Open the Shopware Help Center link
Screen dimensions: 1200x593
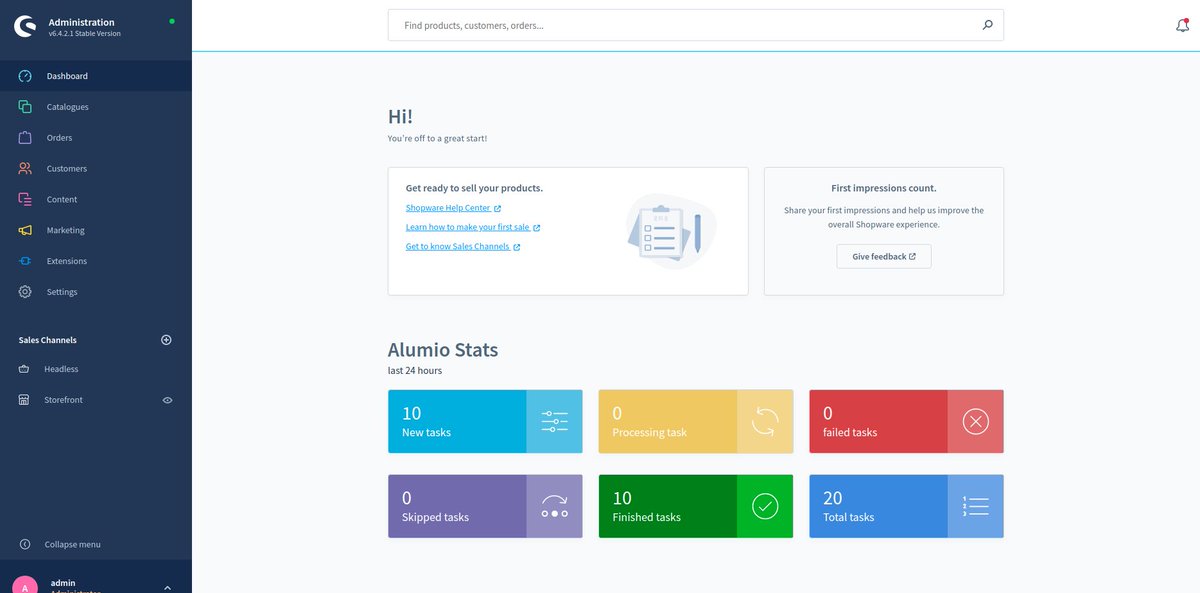point(453,208)
